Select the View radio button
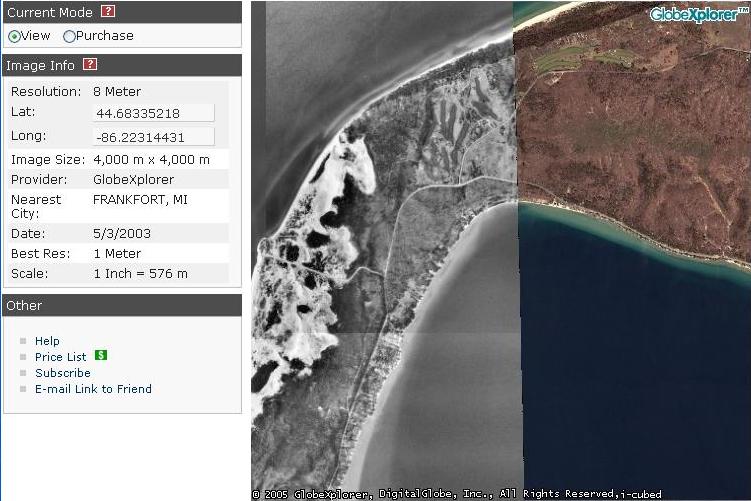Viewport: 751px width, 501px height. coord(14,36)
